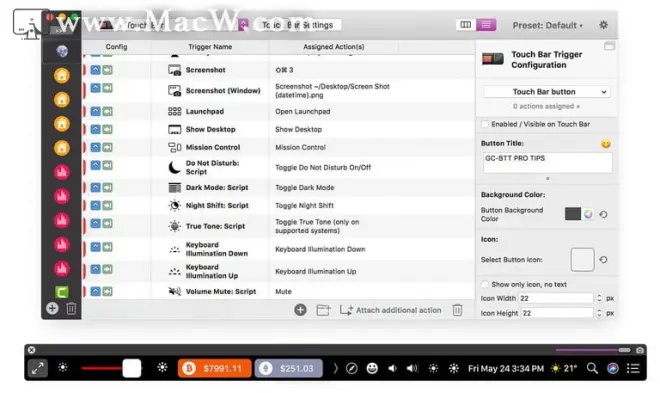660x393 pixels.
Task: Click the trash icon beside Attach additional action
Action: [x=457, y=310]
